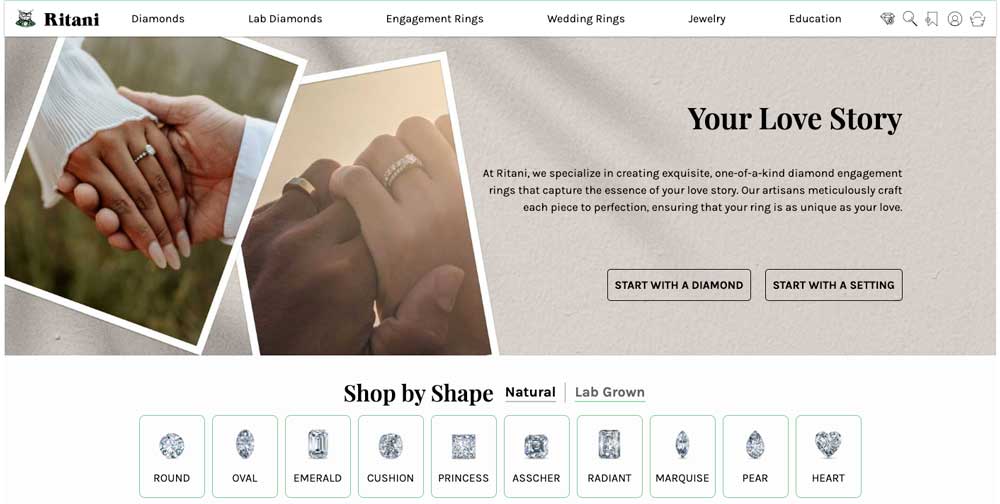Open the Education menu
This screenshot has width=1000, height=504.
(814, 19)
